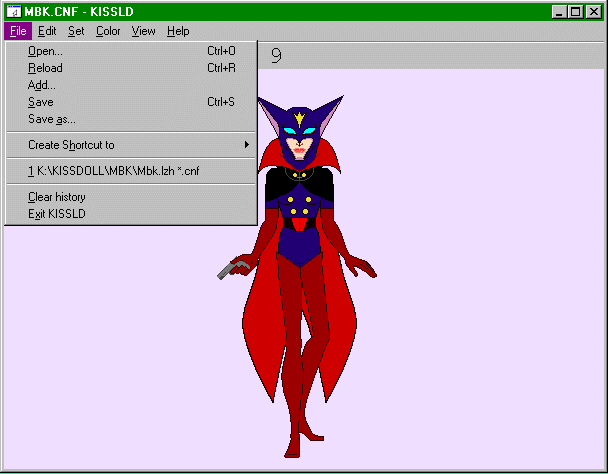
Task: Open the Color menu
Action: (108, 31)
